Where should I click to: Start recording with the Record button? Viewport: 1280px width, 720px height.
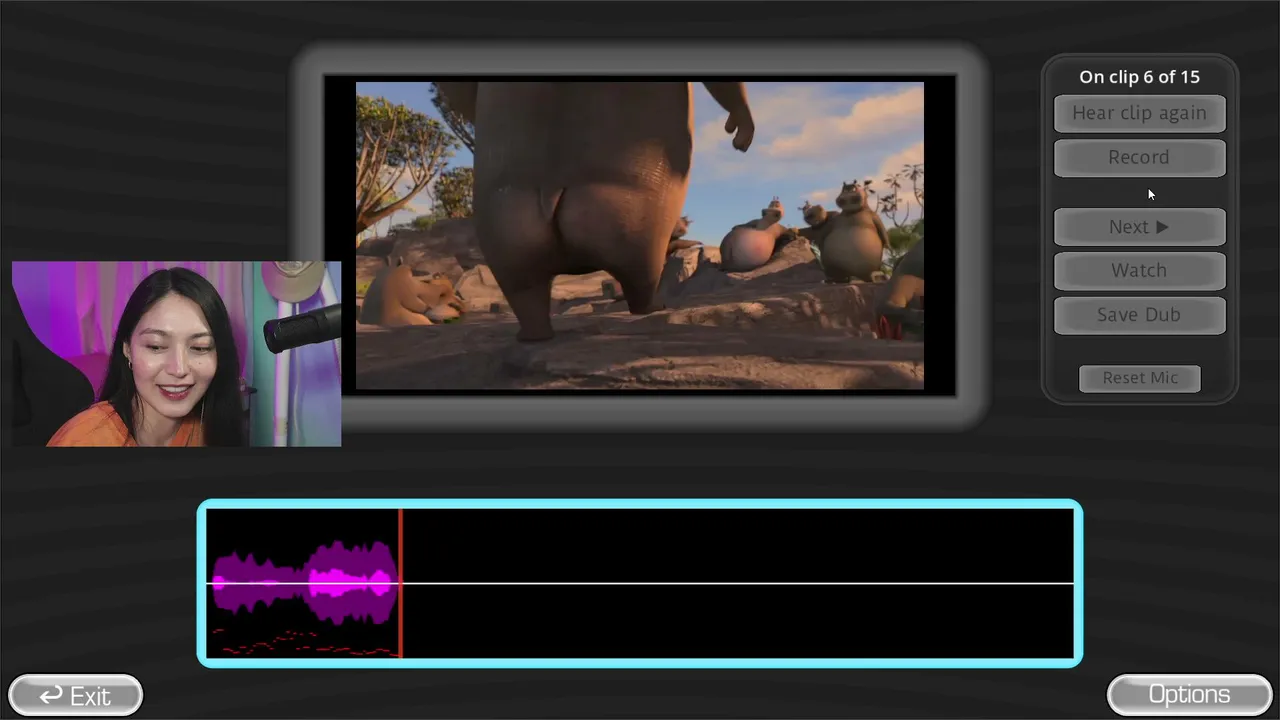pos(1139,157)
